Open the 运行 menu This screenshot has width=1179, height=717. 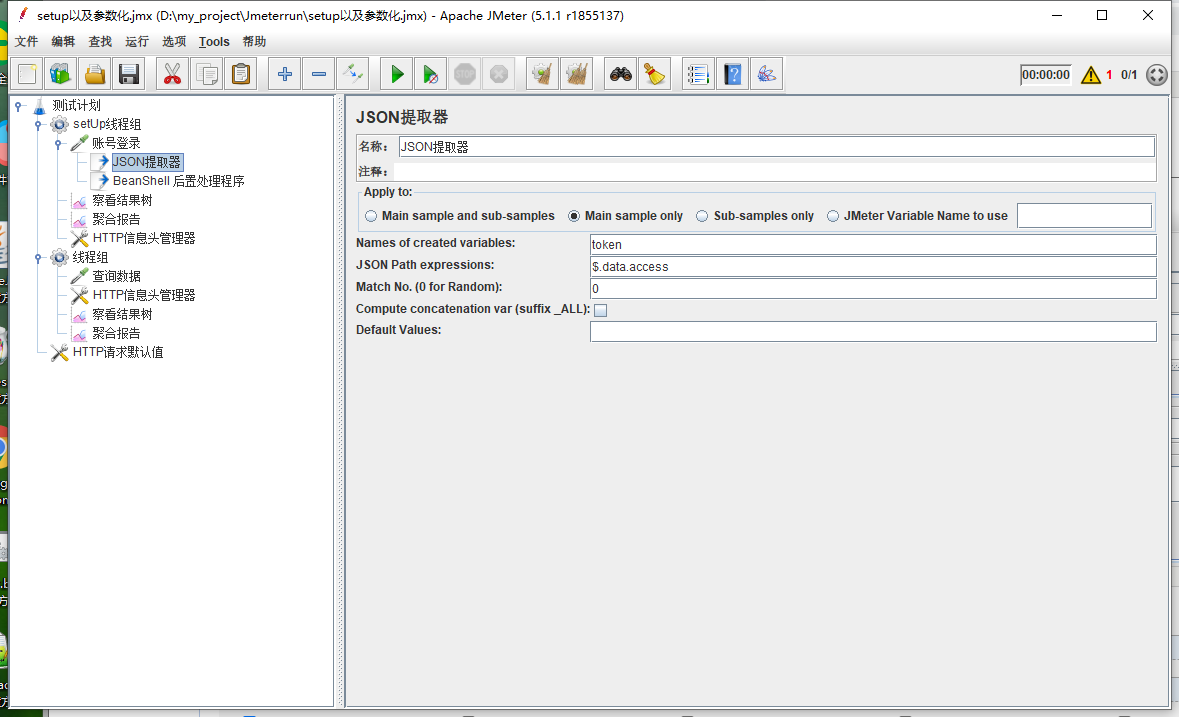(x=137, y=41)
